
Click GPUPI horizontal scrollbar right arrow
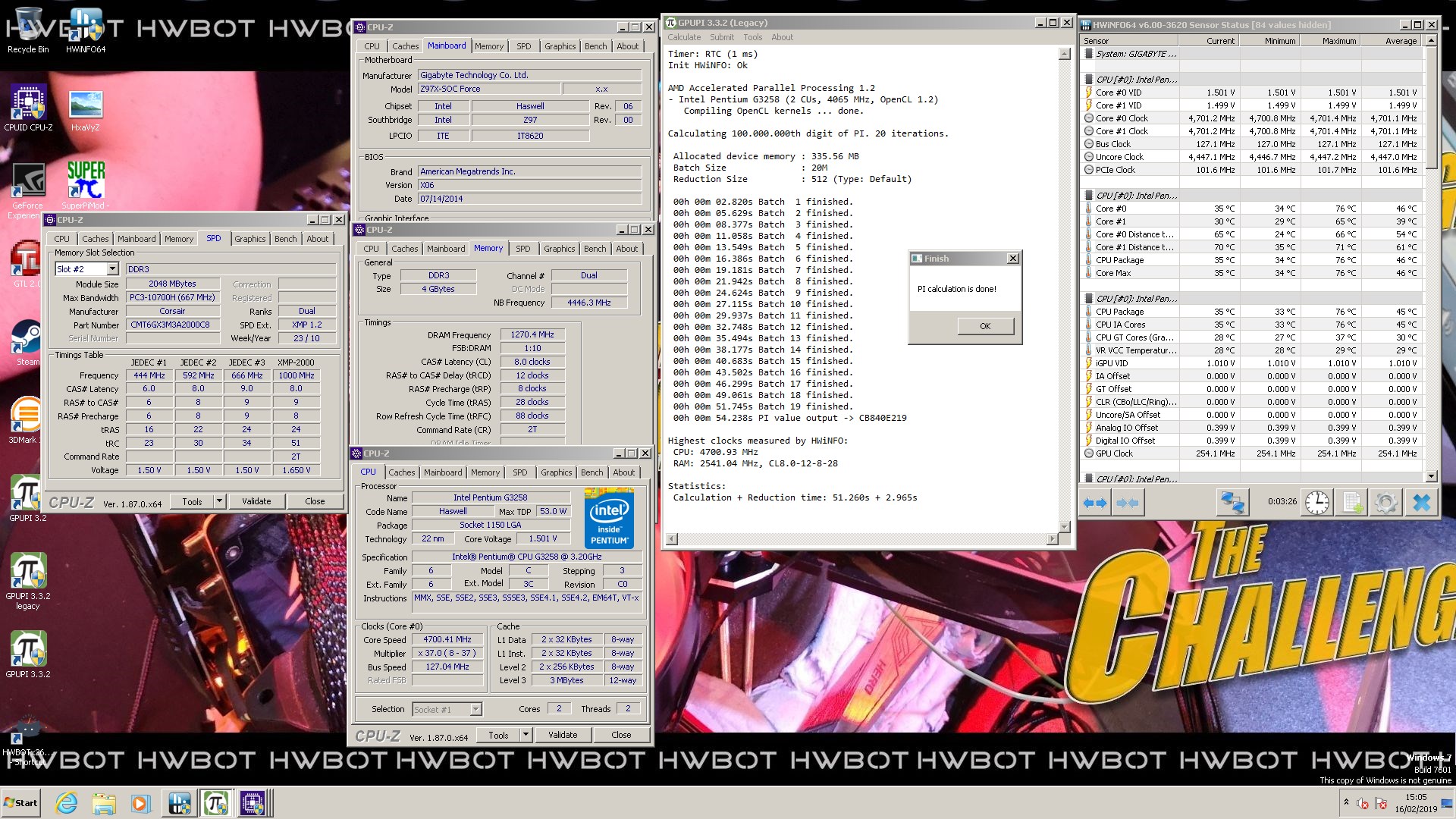click(1052, 539)
